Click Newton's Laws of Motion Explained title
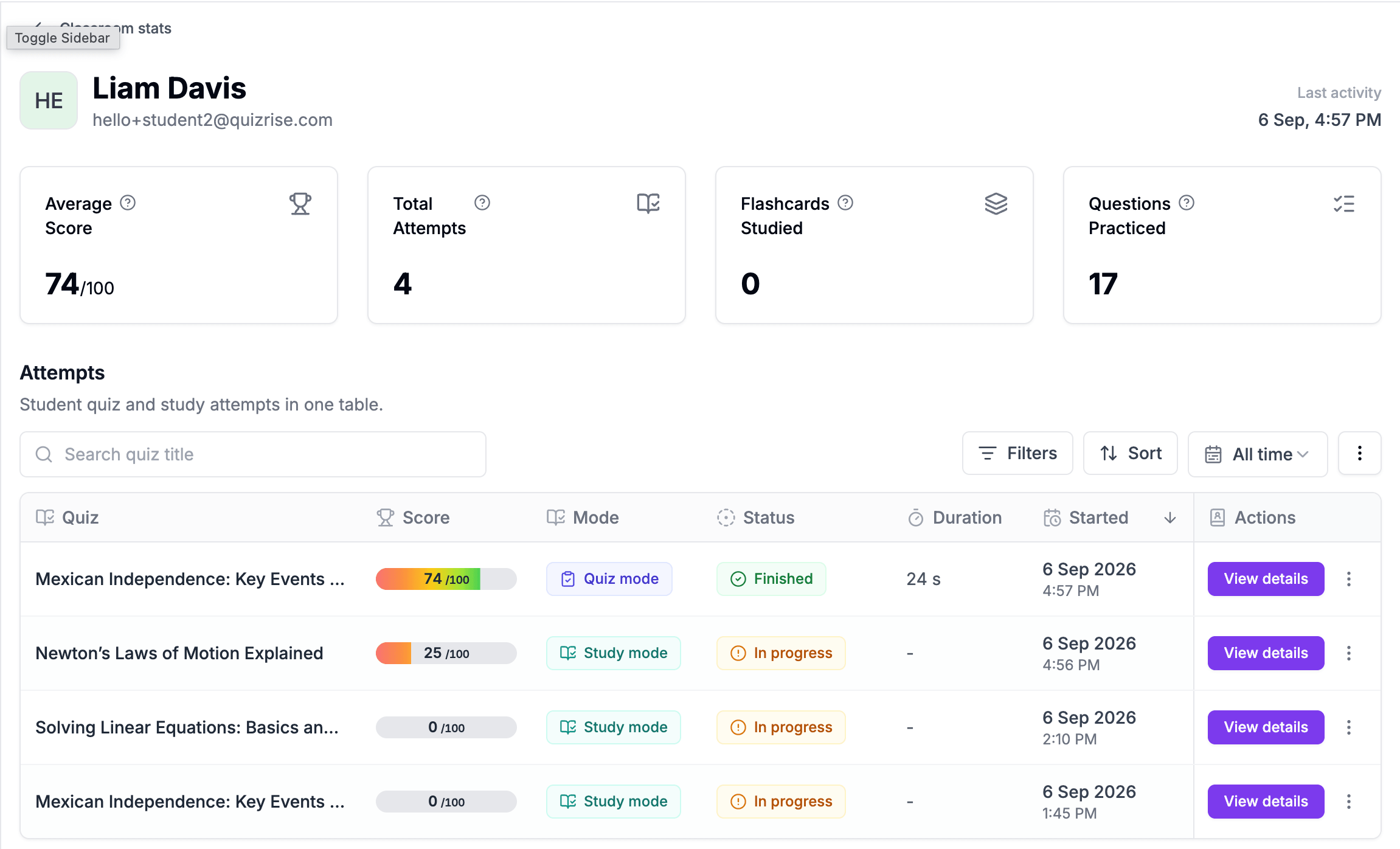Image resolution: width=1400 pixels, height=849 pixels. (179, 653)
